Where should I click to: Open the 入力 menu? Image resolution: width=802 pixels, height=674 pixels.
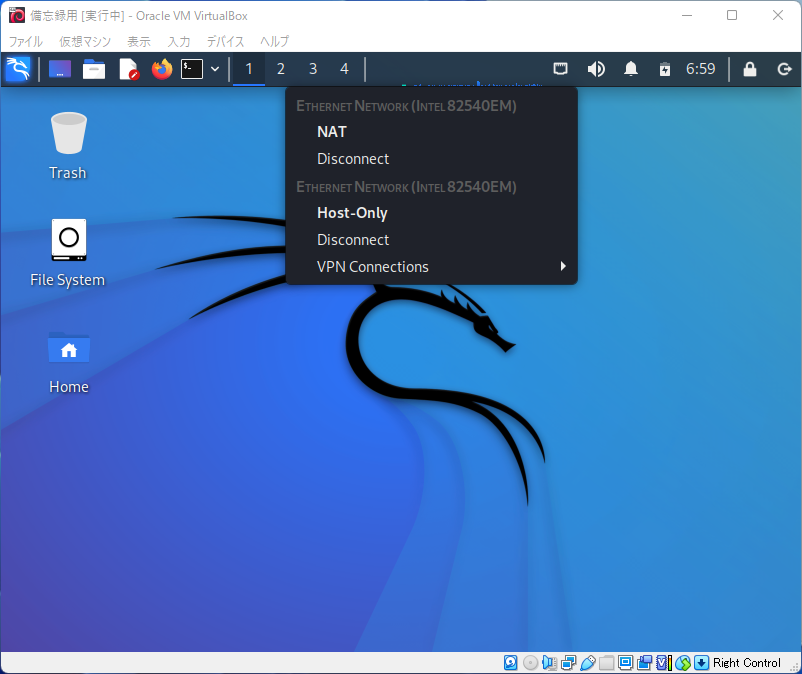(179, 41)
